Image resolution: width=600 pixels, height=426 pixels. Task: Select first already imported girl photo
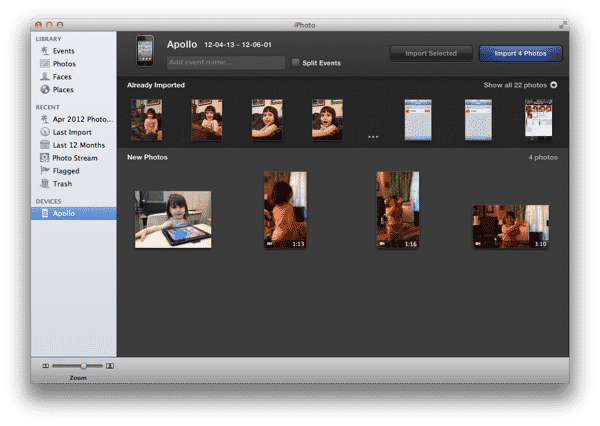click(x=147, y=120)
